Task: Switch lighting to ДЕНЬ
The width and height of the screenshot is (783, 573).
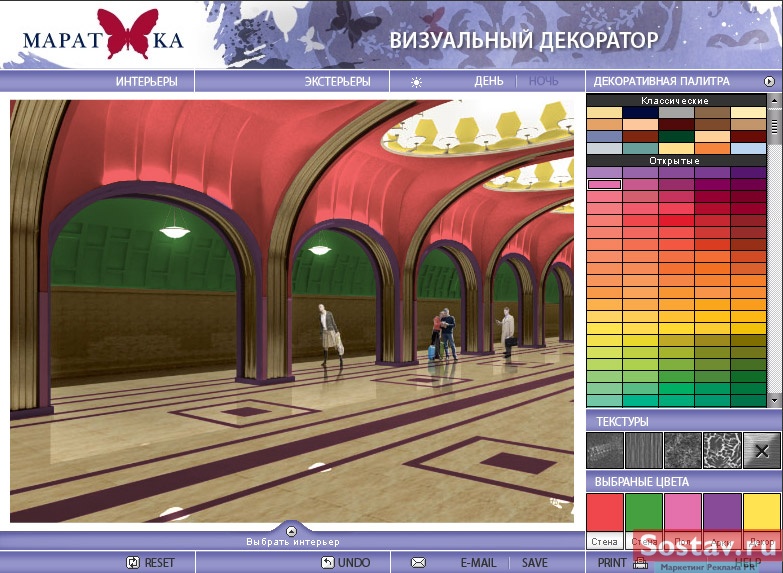Action: pyautogui.click(x=489, y=81)
